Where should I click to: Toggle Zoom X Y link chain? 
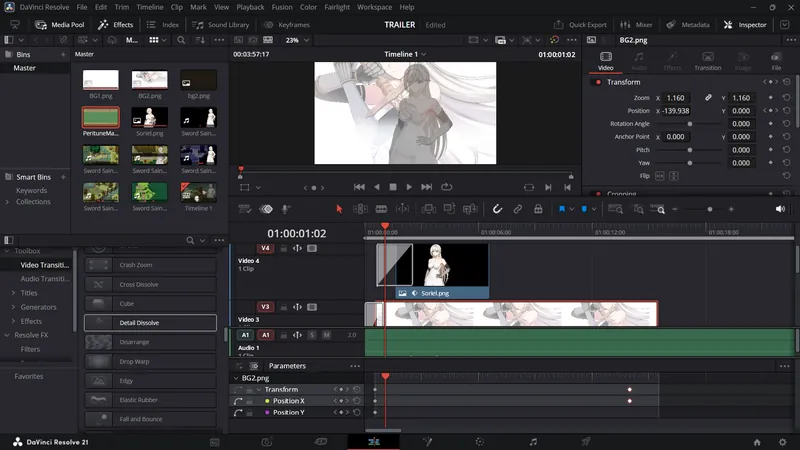708,97
